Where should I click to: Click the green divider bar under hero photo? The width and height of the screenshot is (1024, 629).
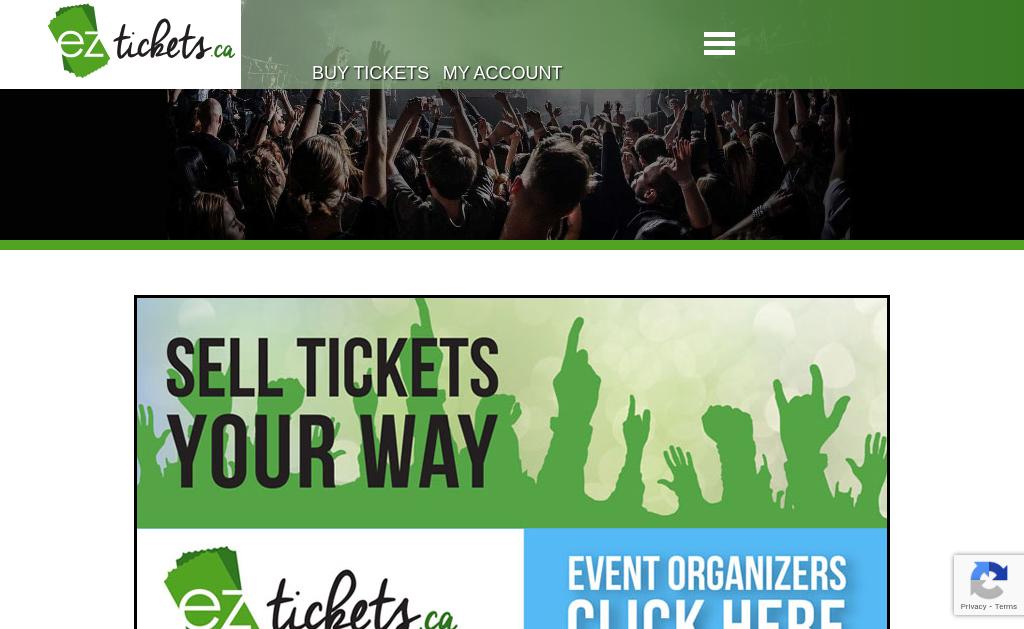click(x=512, y=245)
